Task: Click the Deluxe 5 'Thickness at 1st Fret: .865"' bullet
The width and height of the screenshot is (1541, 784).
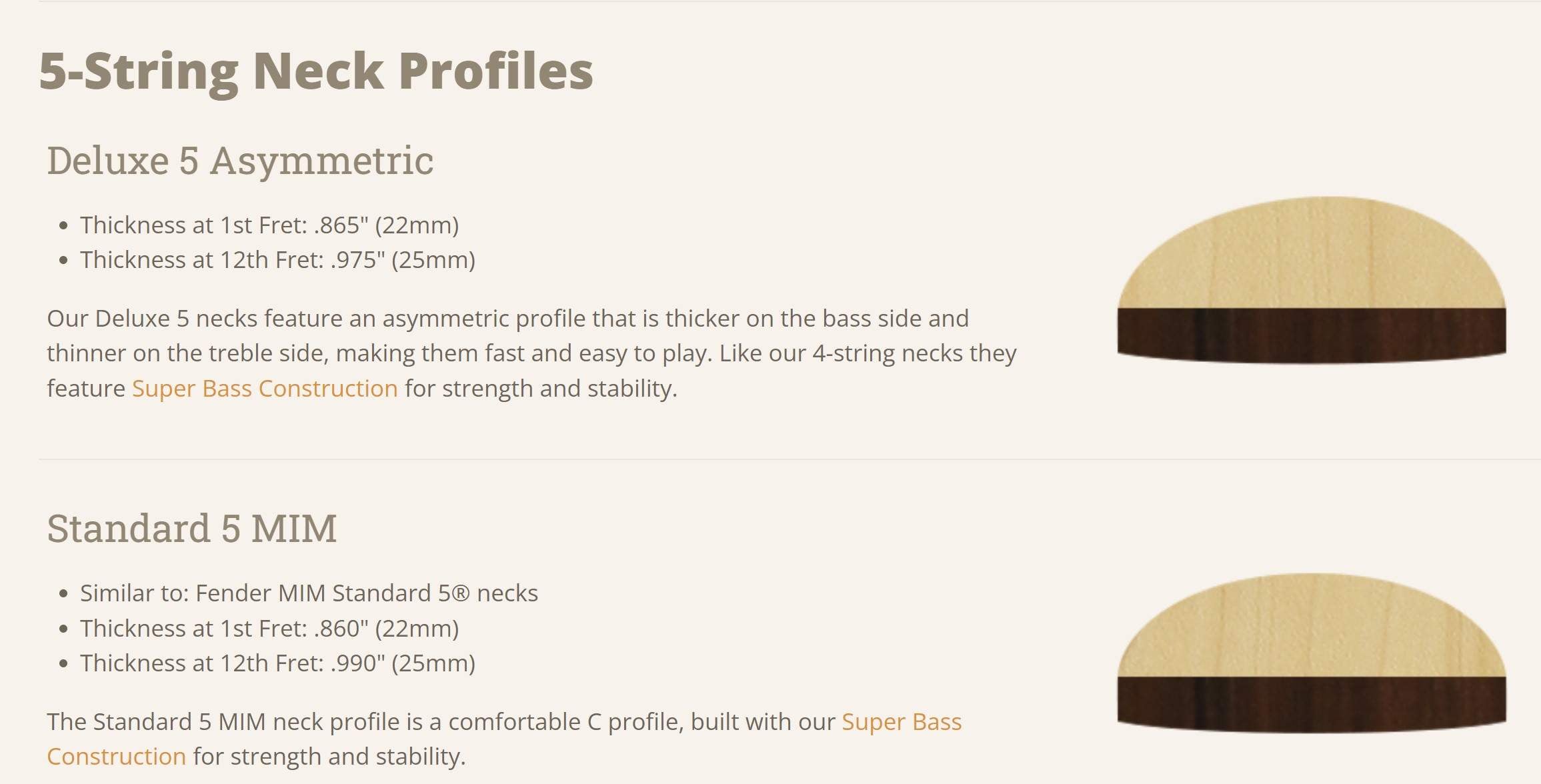Action: coord(269,225)
